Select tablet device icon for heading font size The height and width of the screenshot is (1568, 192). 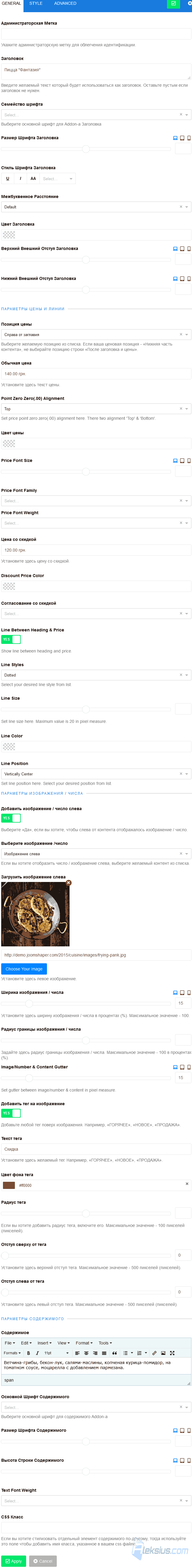click(x=182, y=138)
